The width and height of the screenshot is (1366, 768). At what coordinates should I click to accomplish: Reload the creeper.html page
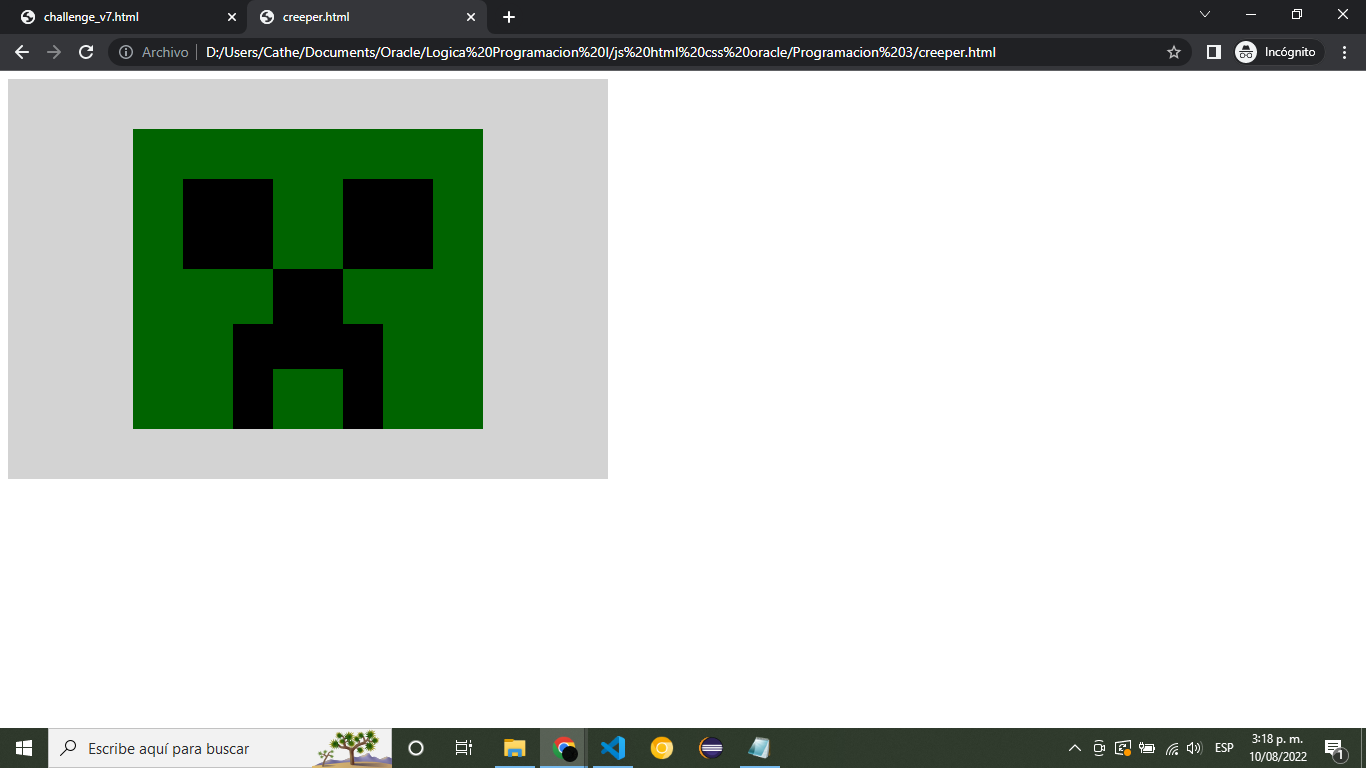pos(86,52)
